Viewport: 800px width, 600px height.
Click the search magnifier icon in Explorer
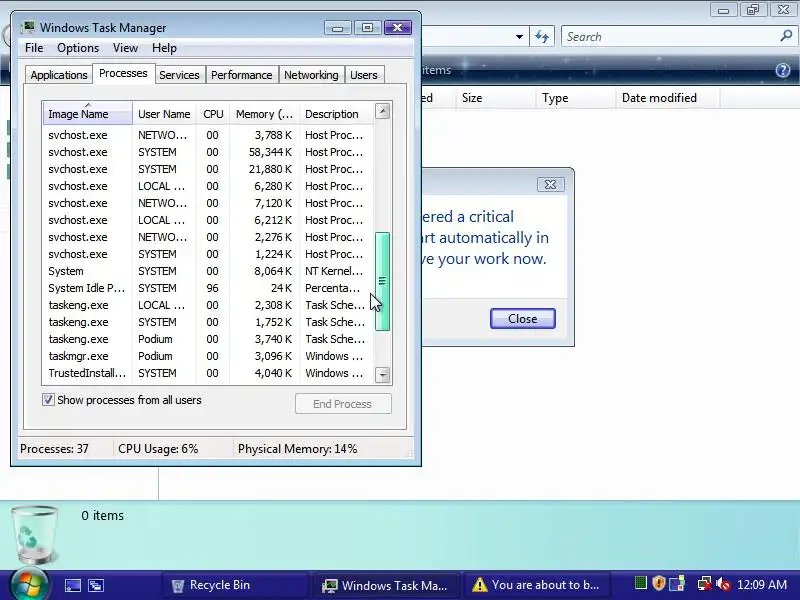click(x=786, y=36)
